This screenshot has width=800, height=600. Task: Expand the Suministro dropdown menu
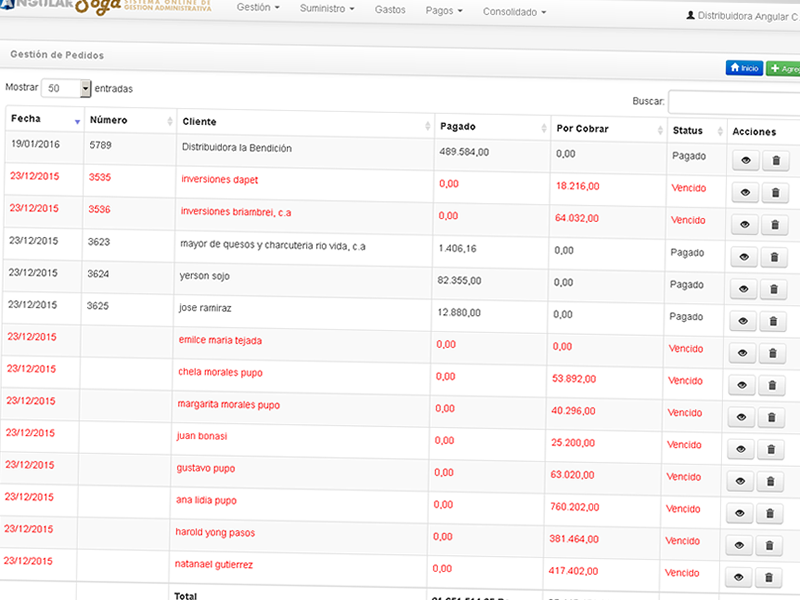click(328, 10)
